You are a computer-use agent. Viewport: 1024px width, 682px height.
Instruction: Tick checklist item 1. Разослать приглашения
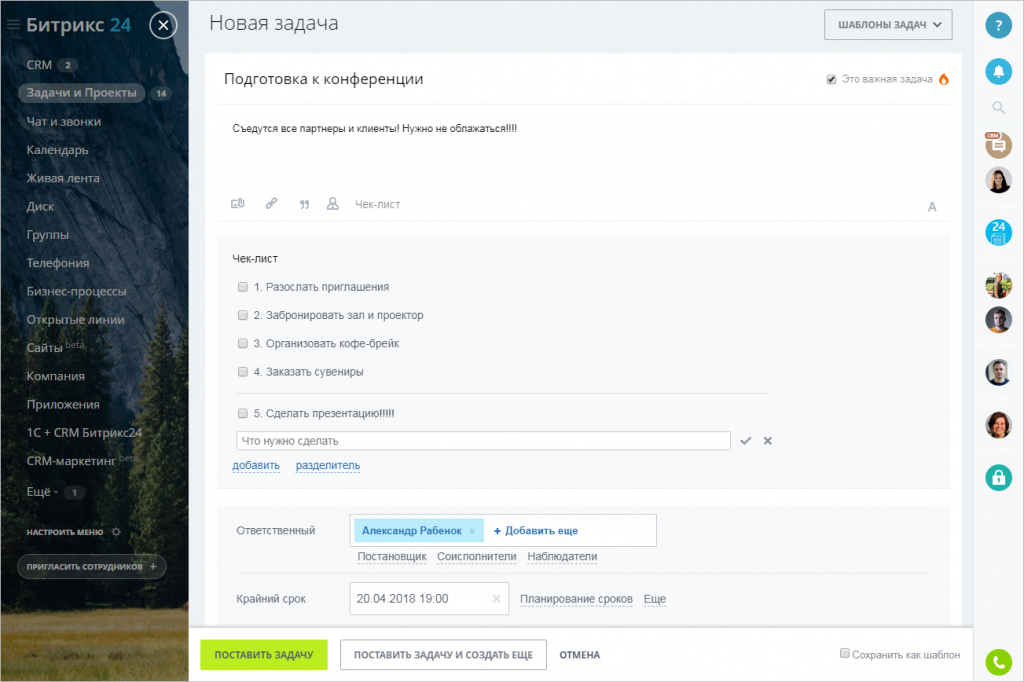point(243,287)
